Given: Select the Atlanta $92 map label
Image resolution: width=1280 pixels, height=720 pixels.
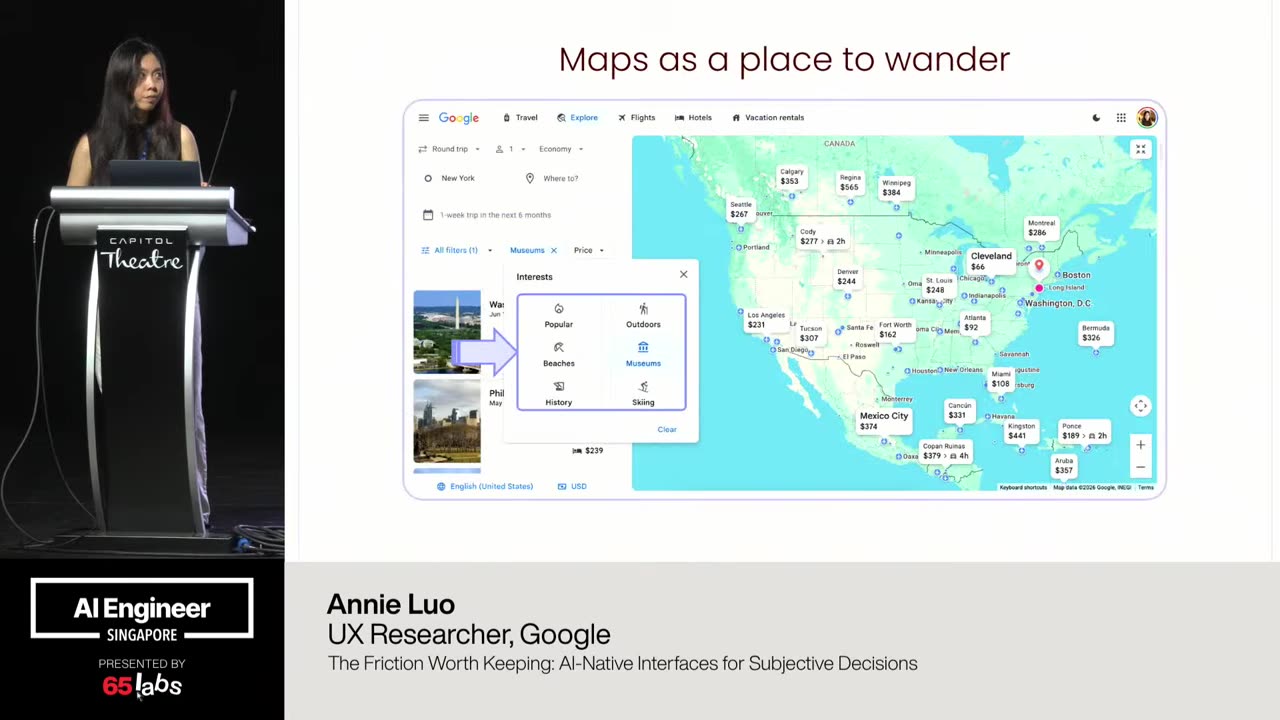Looking at the screenshot, I should (973, 322).
